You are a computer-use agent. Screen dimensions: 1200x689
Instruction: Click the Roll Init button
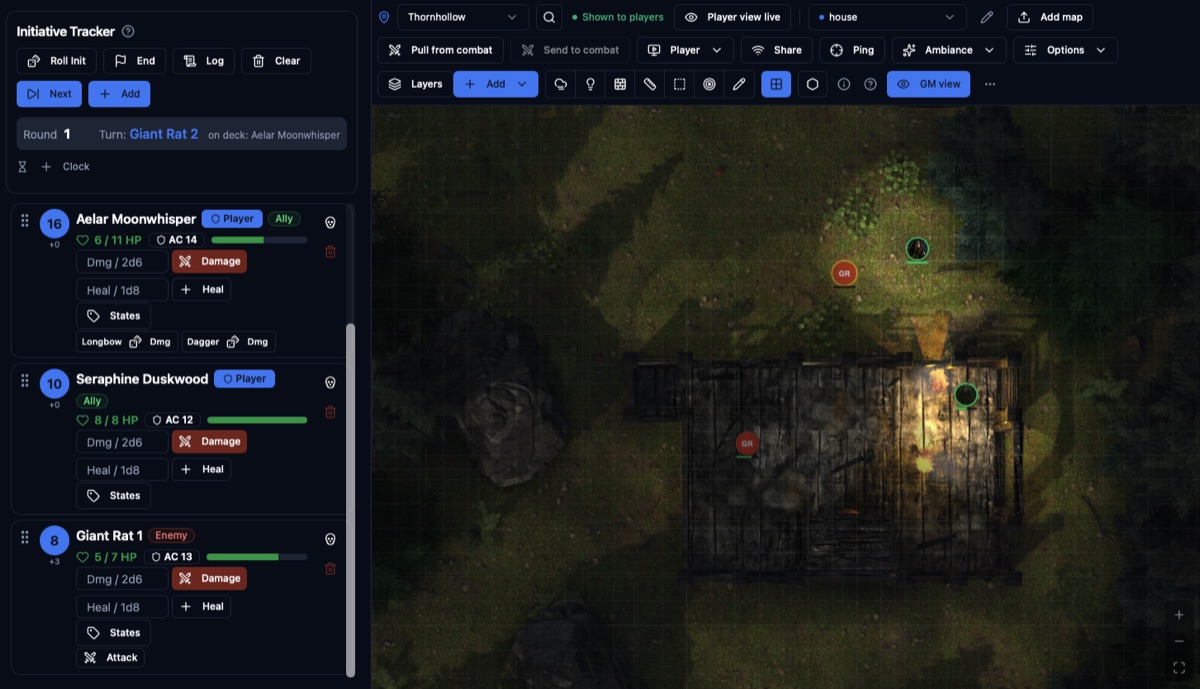click(x=56, y=61)
